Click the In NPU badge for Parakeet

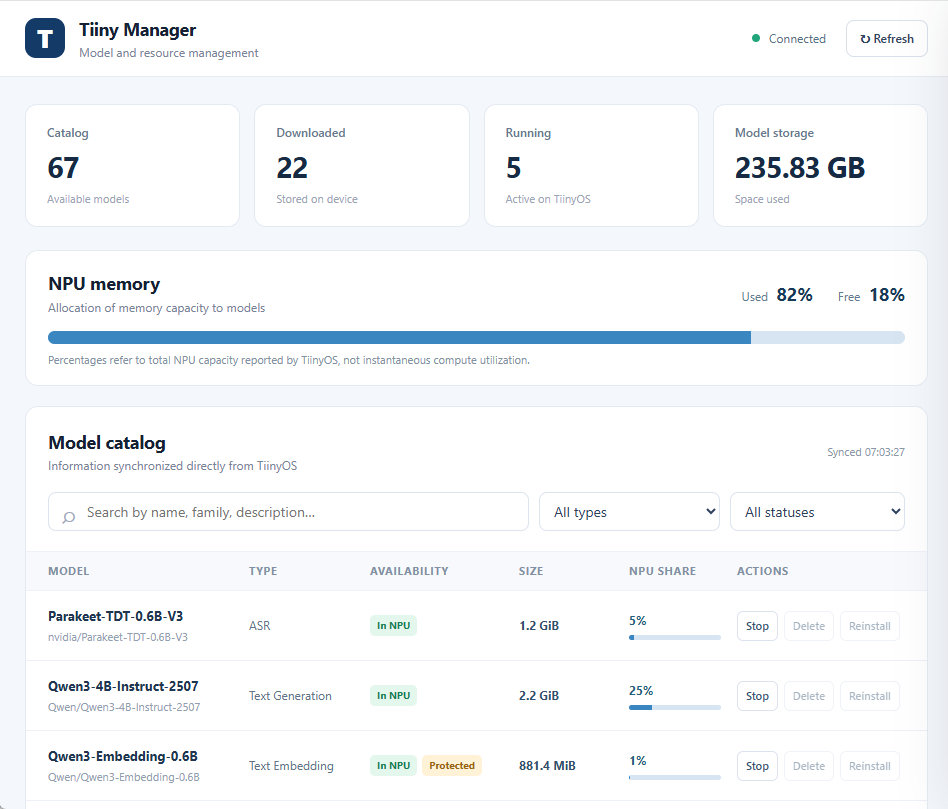click(x=393, y=625)
